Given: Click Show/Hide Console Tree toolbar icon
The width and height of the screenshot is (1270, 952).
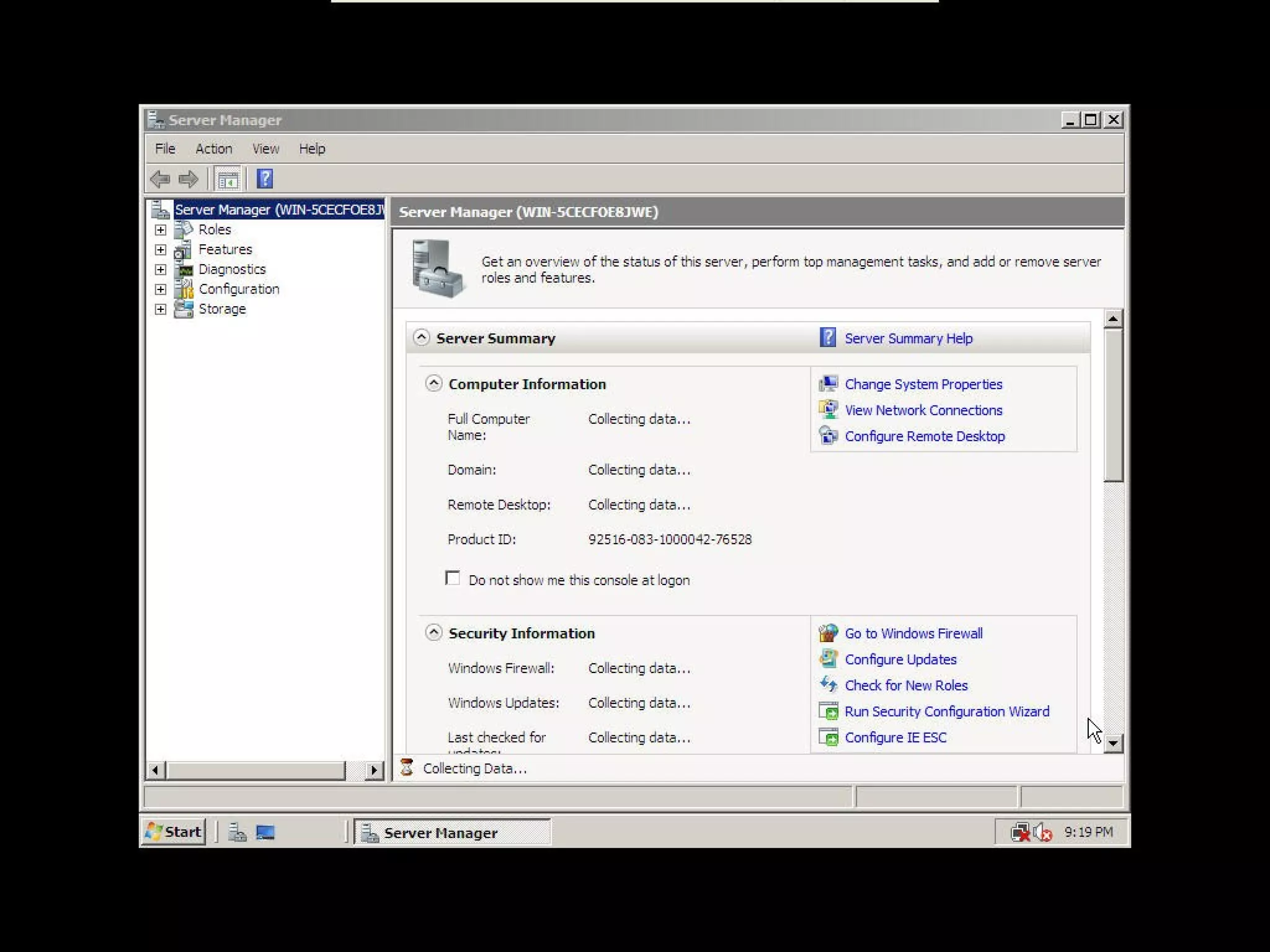Looking at the screenshot, I should click(x=228, y=180).
